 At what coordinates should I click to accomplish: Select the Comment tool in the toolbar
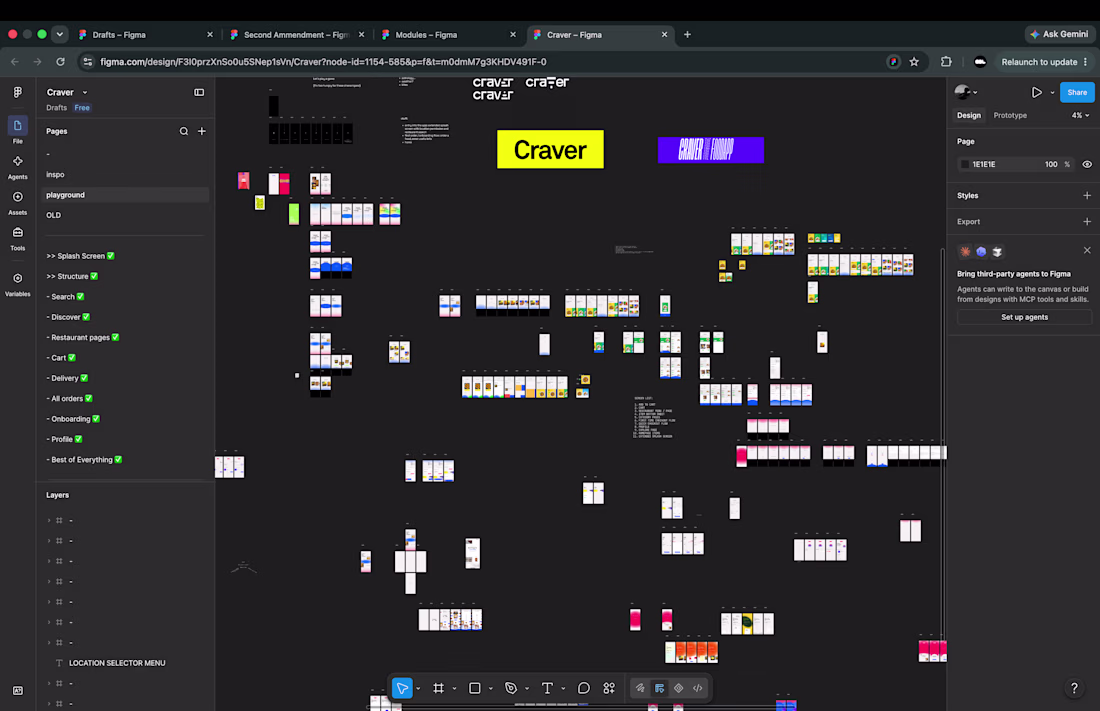[x=584, y=688]
